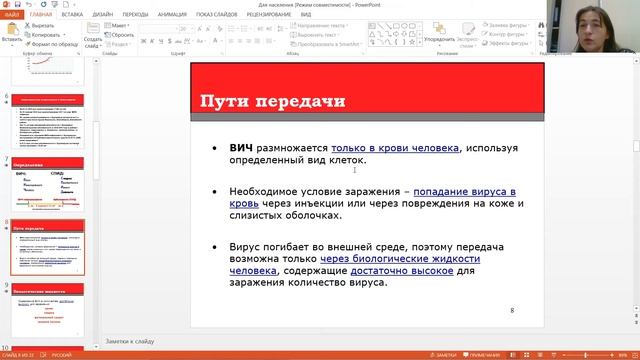Click link 'попадание вируса в'

464,192
